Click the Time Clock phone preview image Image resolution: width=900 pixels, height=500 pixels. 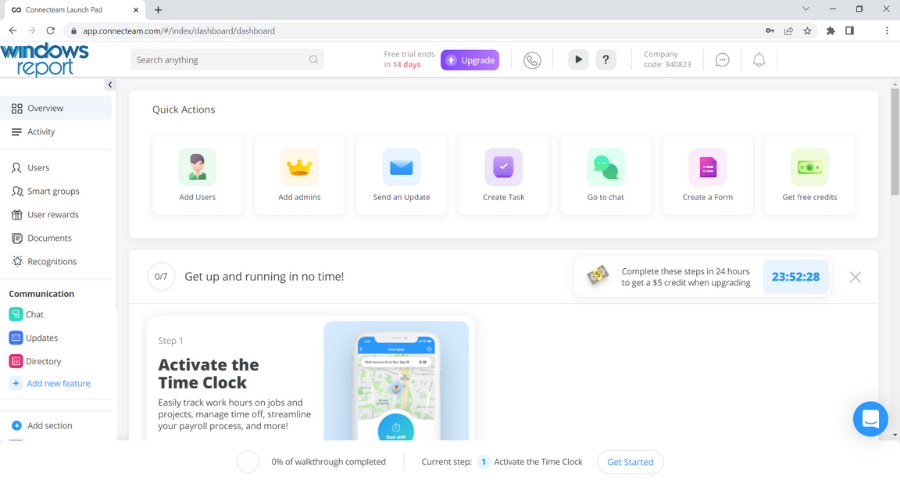[x=396, y=381]
